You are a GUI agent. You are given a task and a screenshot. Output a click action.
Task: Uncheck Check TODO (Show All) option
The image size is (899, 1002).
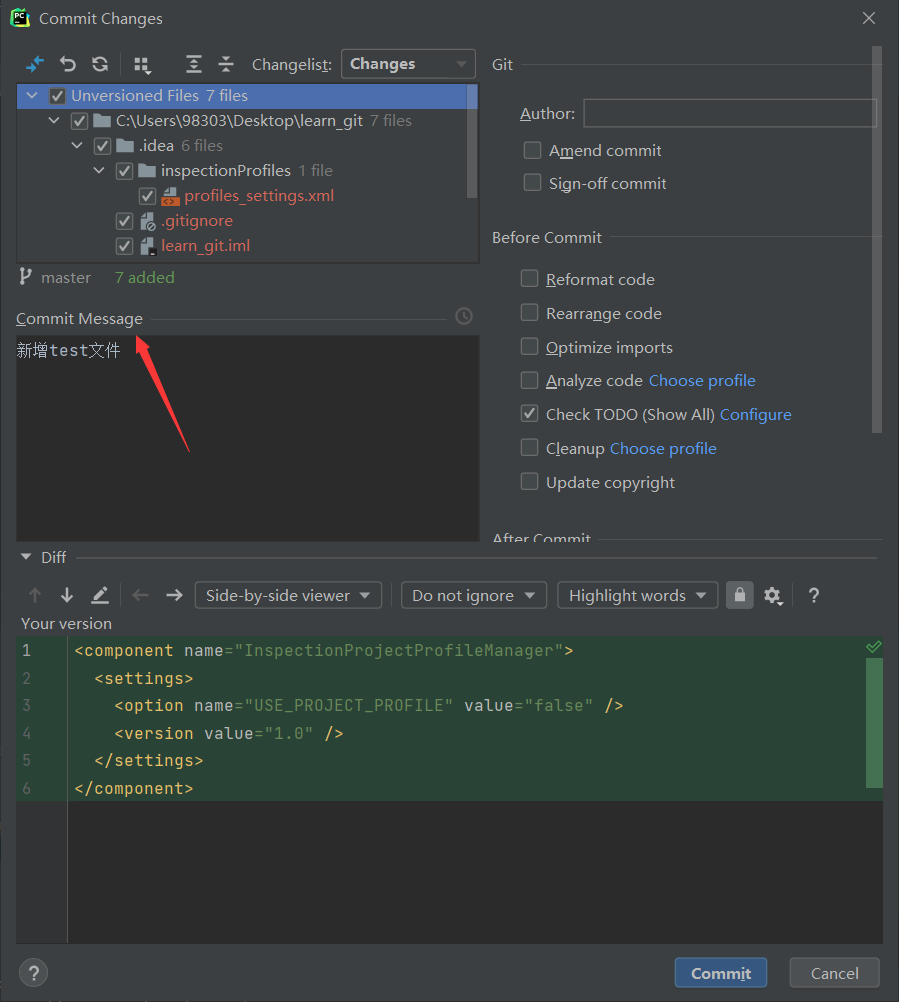click(530, 413)
